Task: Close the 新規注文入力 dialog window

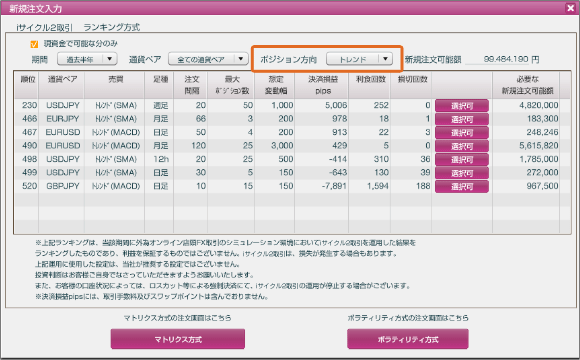Action: [x=570, y=8]
